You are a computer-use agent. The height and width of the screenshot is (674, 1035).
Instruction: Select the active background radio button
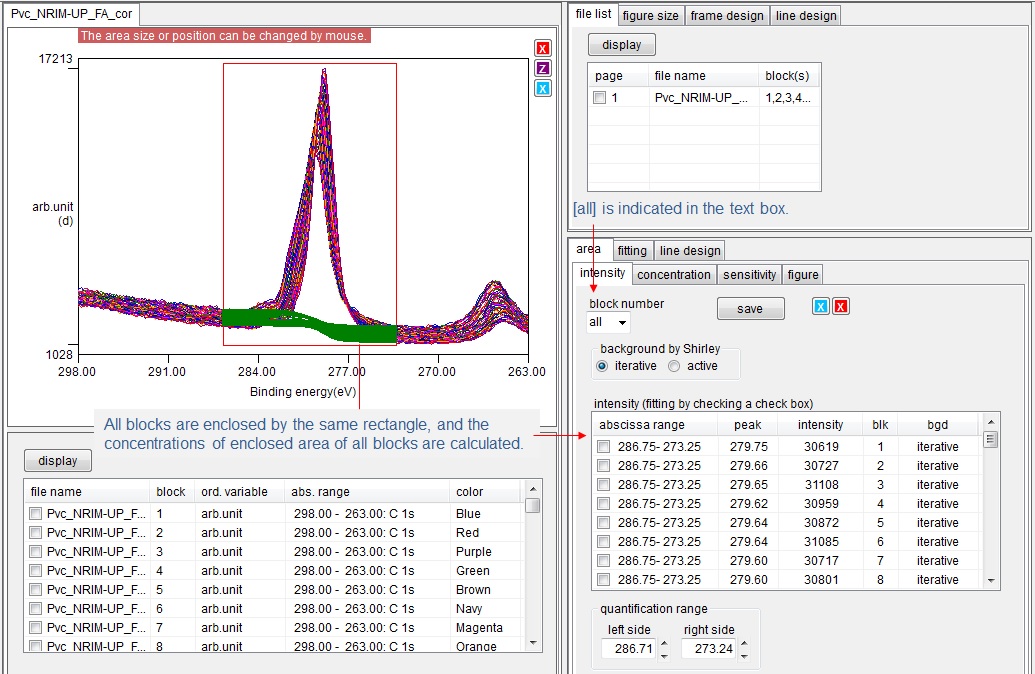(675, 365)
